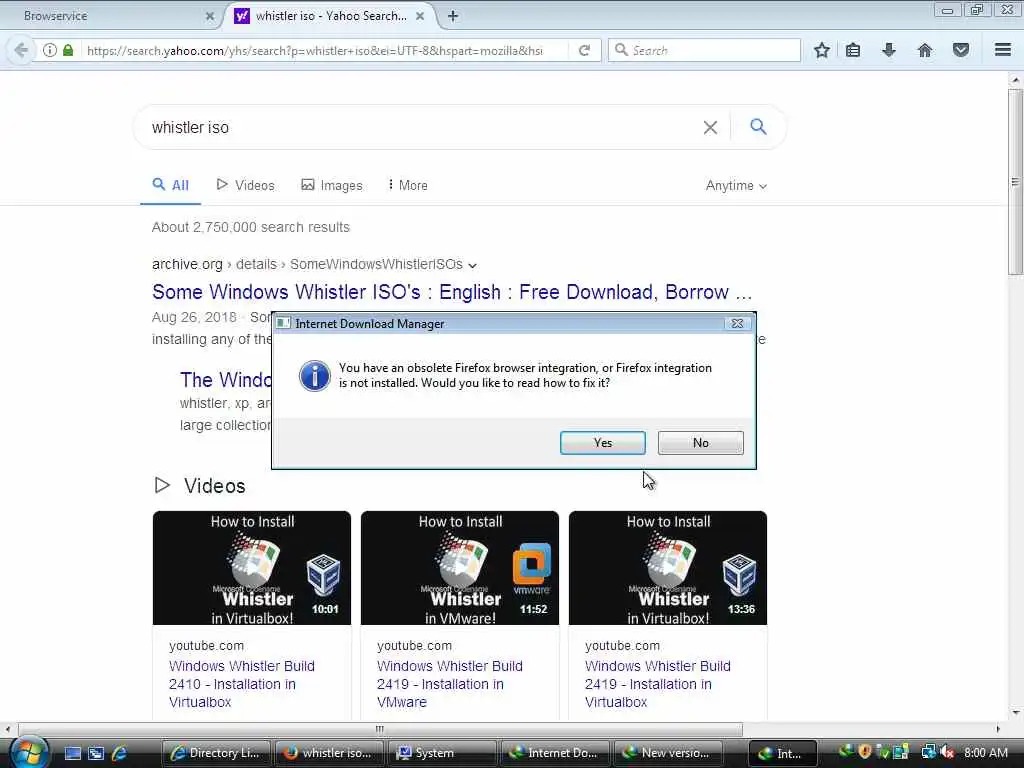Click the muted volume tray icon
The height and width of the screenshot is (768, 1024).
[947, 752]
